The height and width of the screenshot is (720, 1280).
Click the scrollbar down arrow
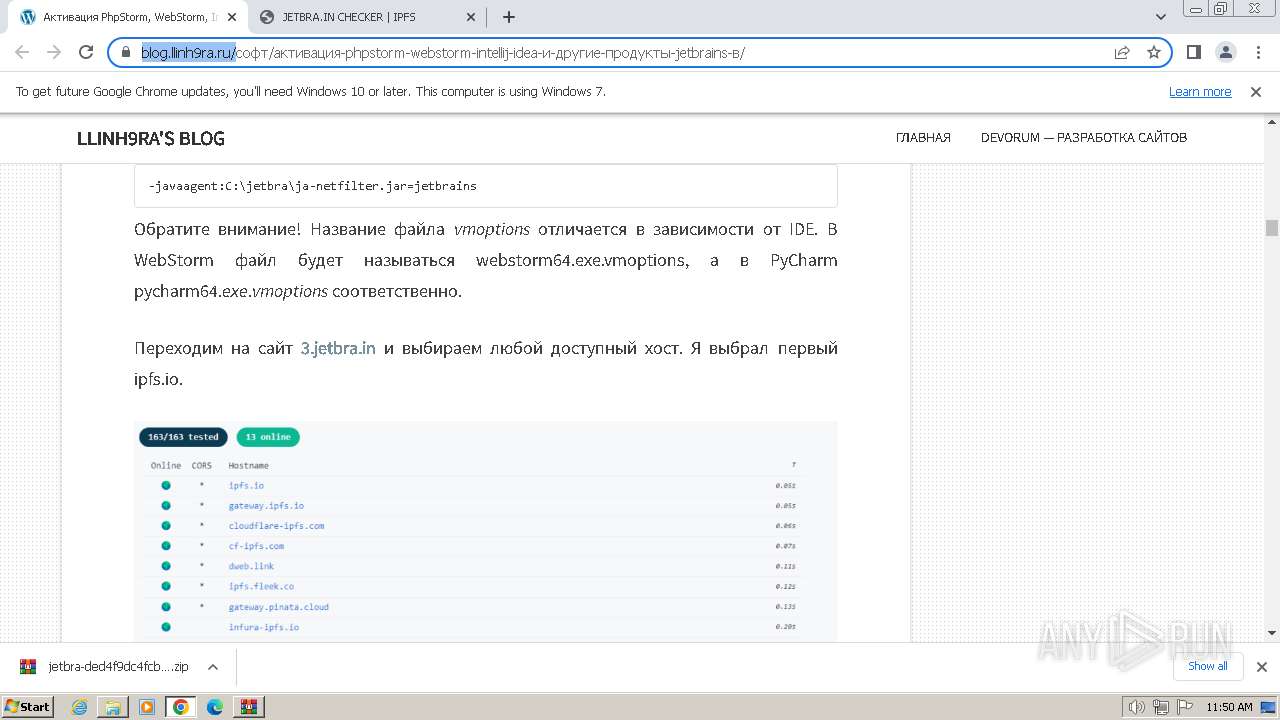[x=1272, y=632]
